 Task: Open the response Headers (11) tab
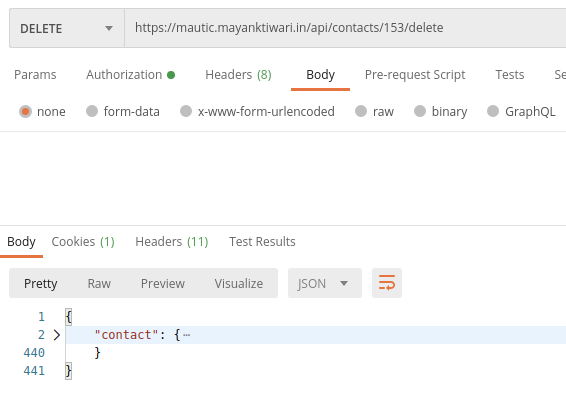point(172,242)
